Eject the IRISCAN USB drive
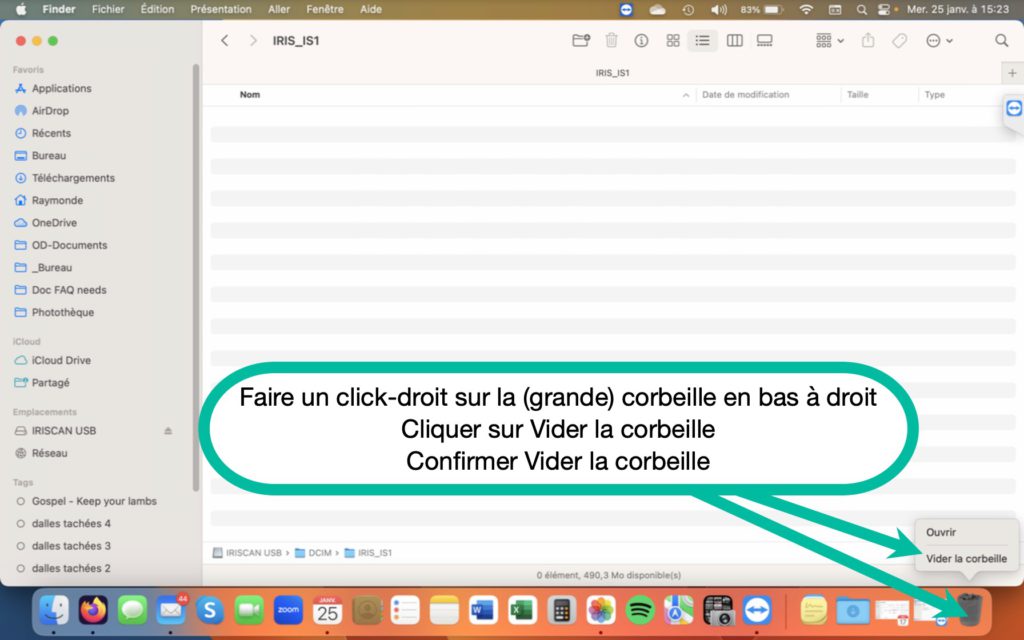Screen dimensions: 1024x640 pyautogui.click(x=168, y=431)
